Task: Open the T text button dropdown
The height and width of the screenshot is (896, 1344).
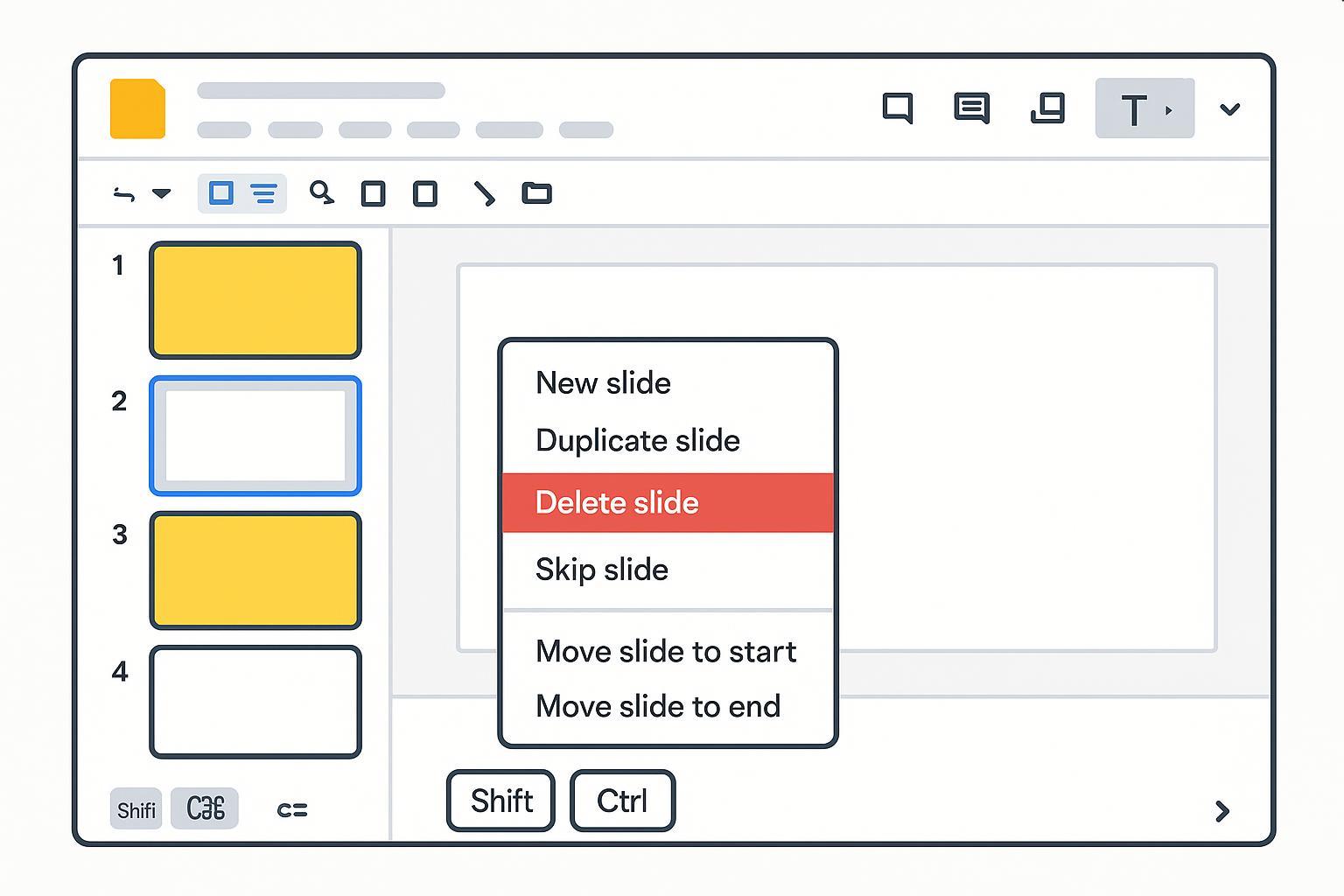Action: 1144,109
